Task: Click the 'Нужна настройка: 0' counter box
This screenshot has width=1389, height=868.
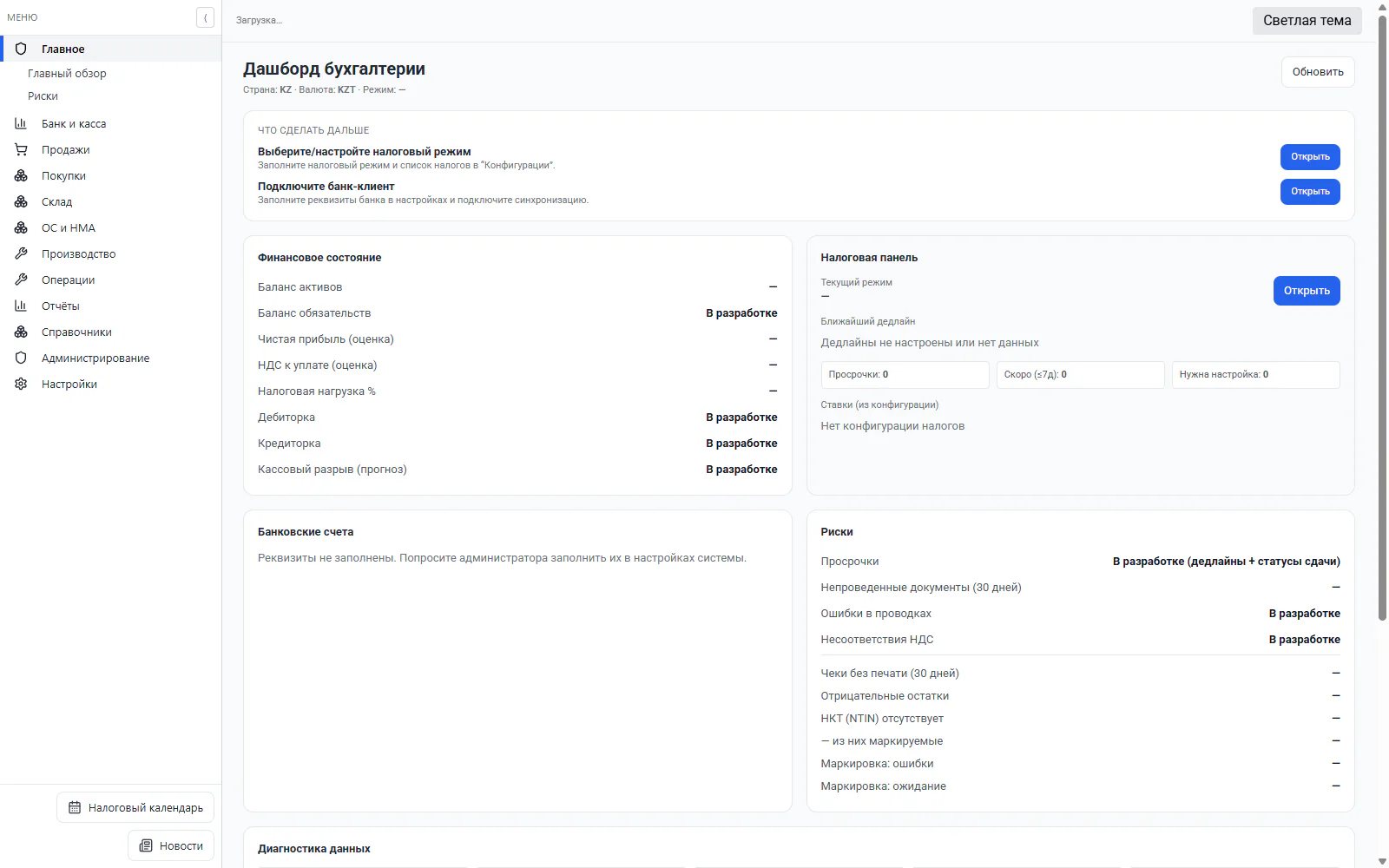Action: click(1255, 375)
